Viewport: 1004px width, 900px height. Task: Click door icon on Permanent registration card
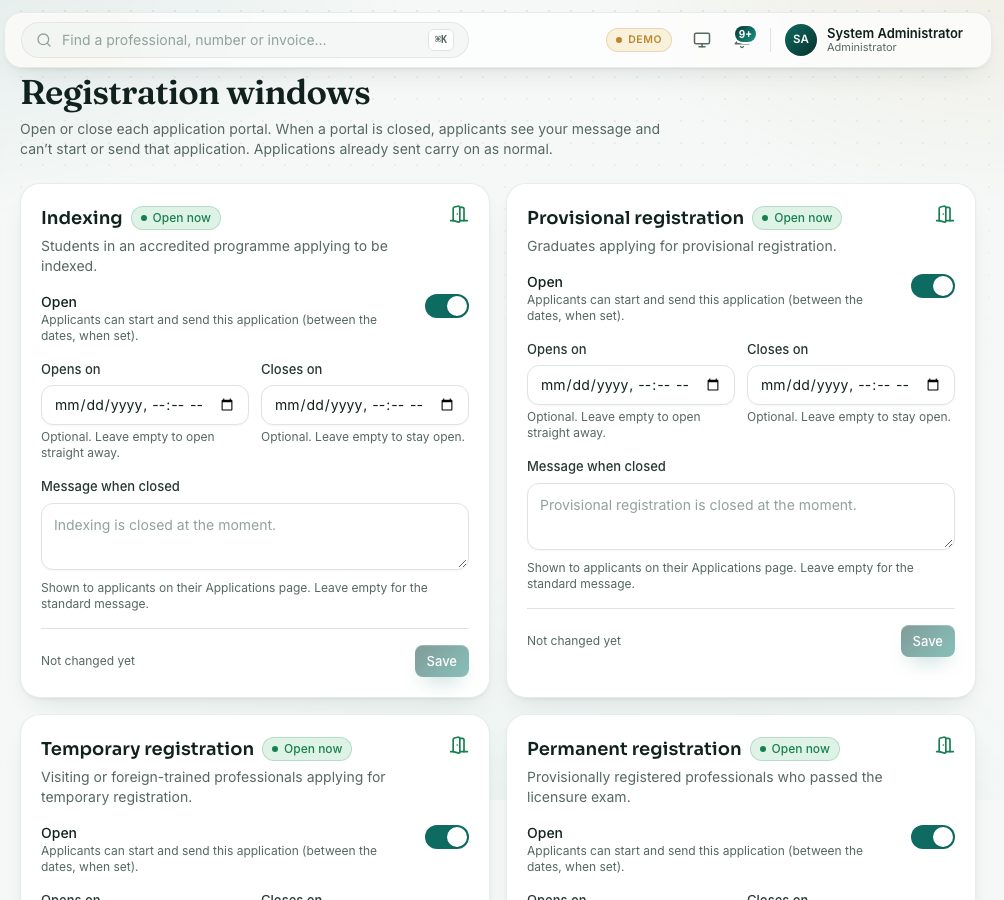945,745
